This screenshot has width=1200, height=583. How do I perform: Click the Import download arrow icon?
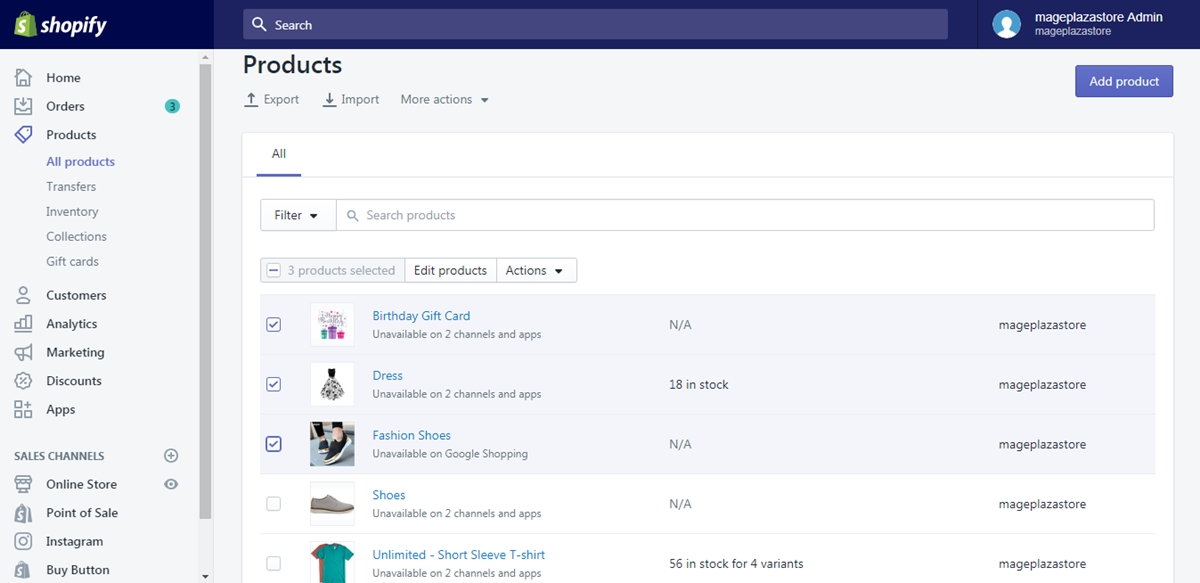pos(330,100)
